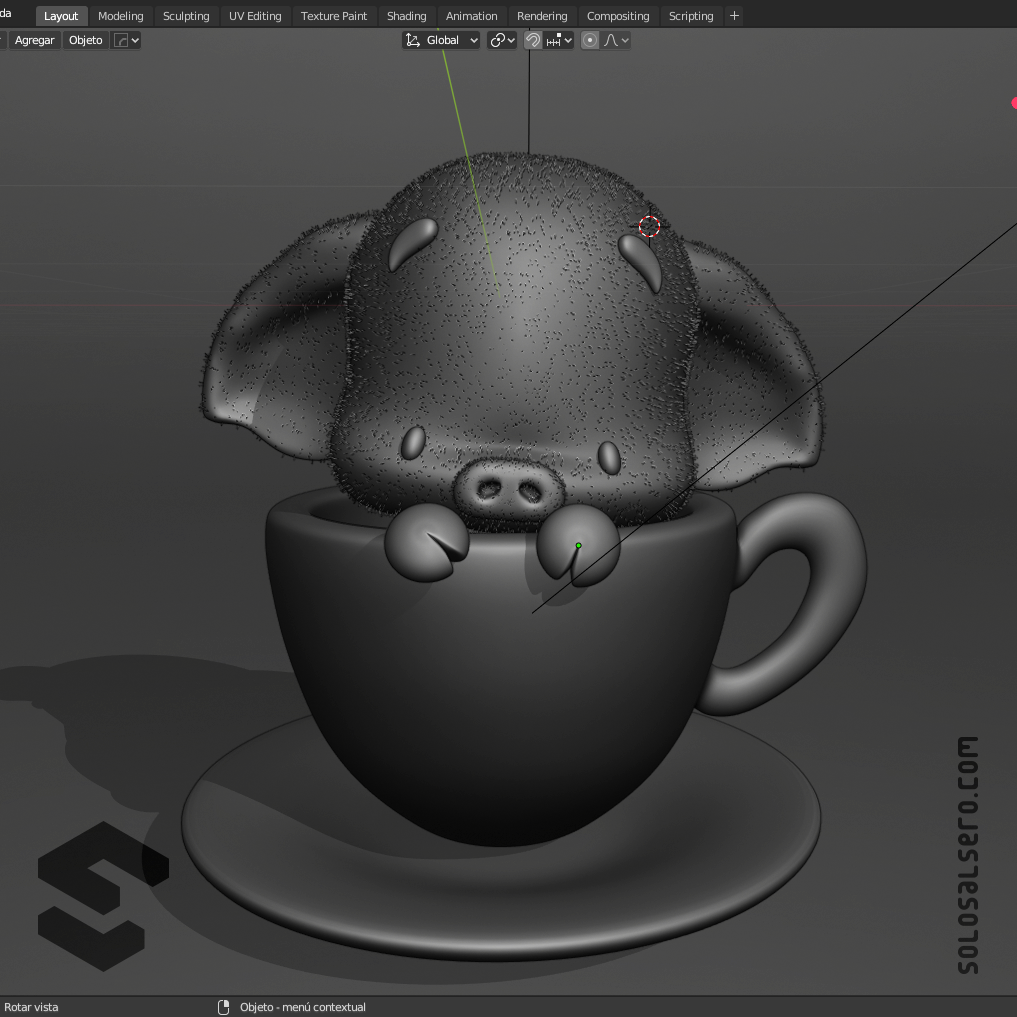Open the dropdown right of Objeto menu

(x=126, y=40)
